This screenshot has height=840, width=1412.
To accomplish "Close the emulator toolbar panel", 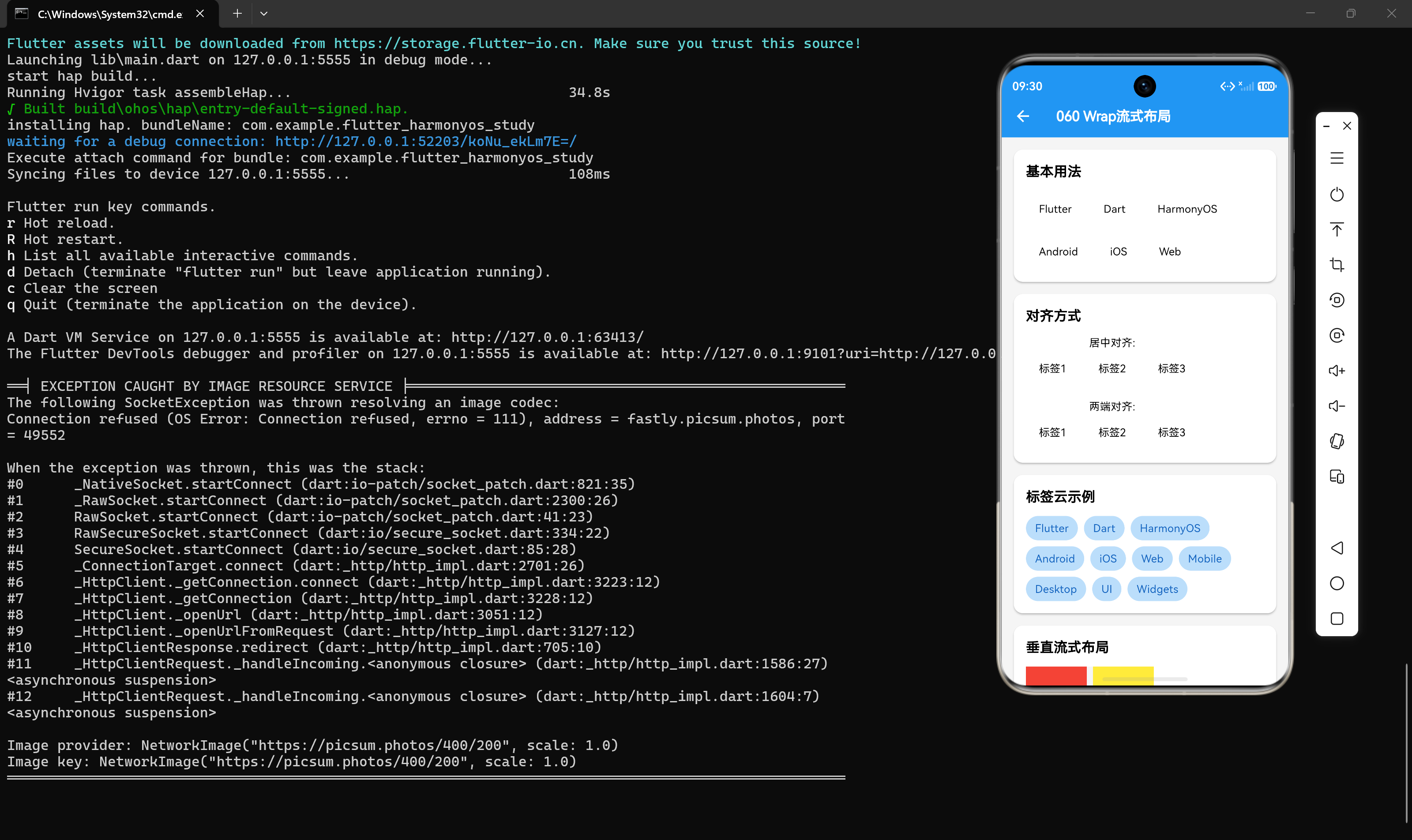I will [x=1347, y=126].
